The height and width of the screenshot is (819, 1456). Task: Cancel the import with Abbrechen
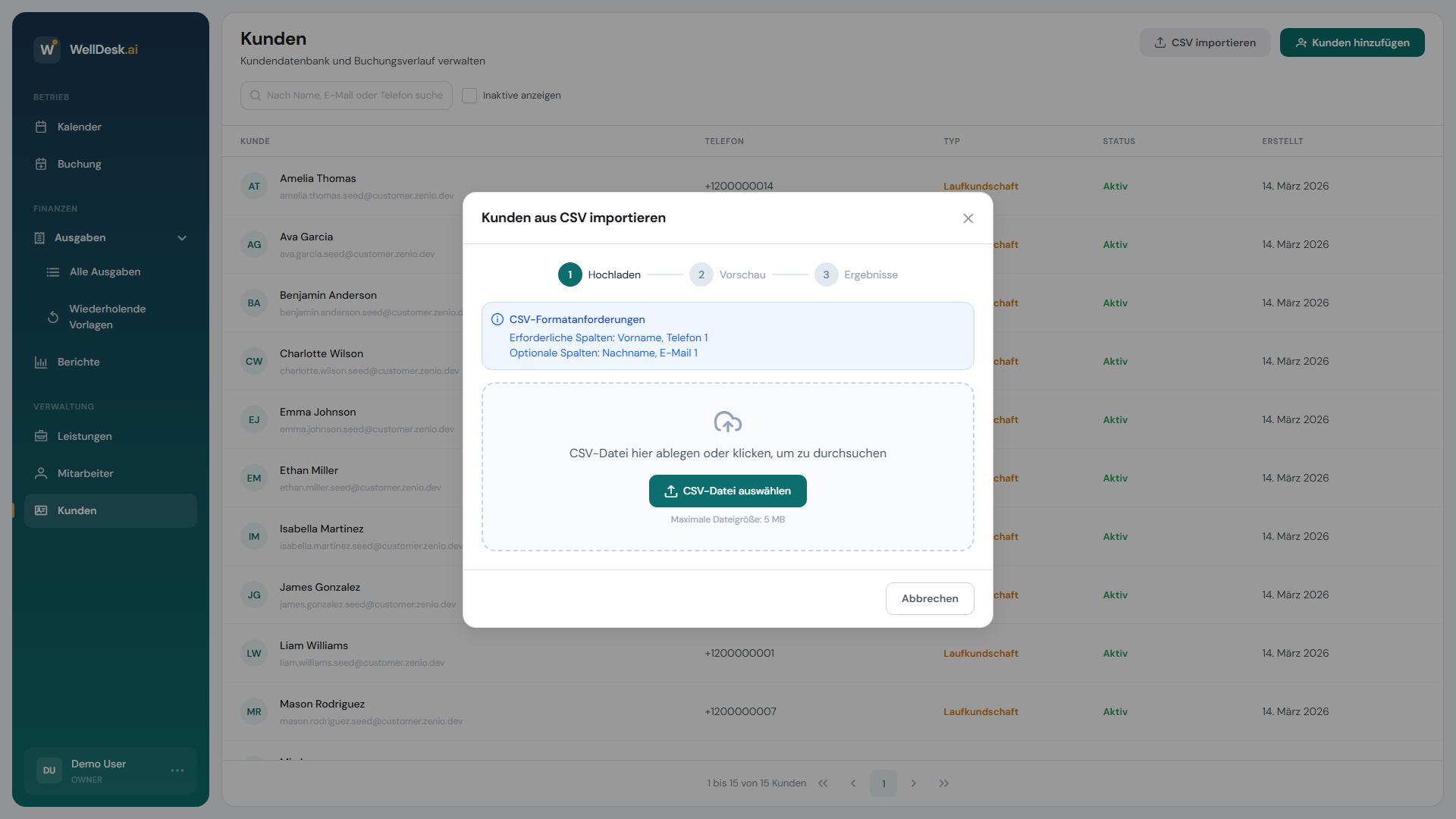(x=929, y=598)
